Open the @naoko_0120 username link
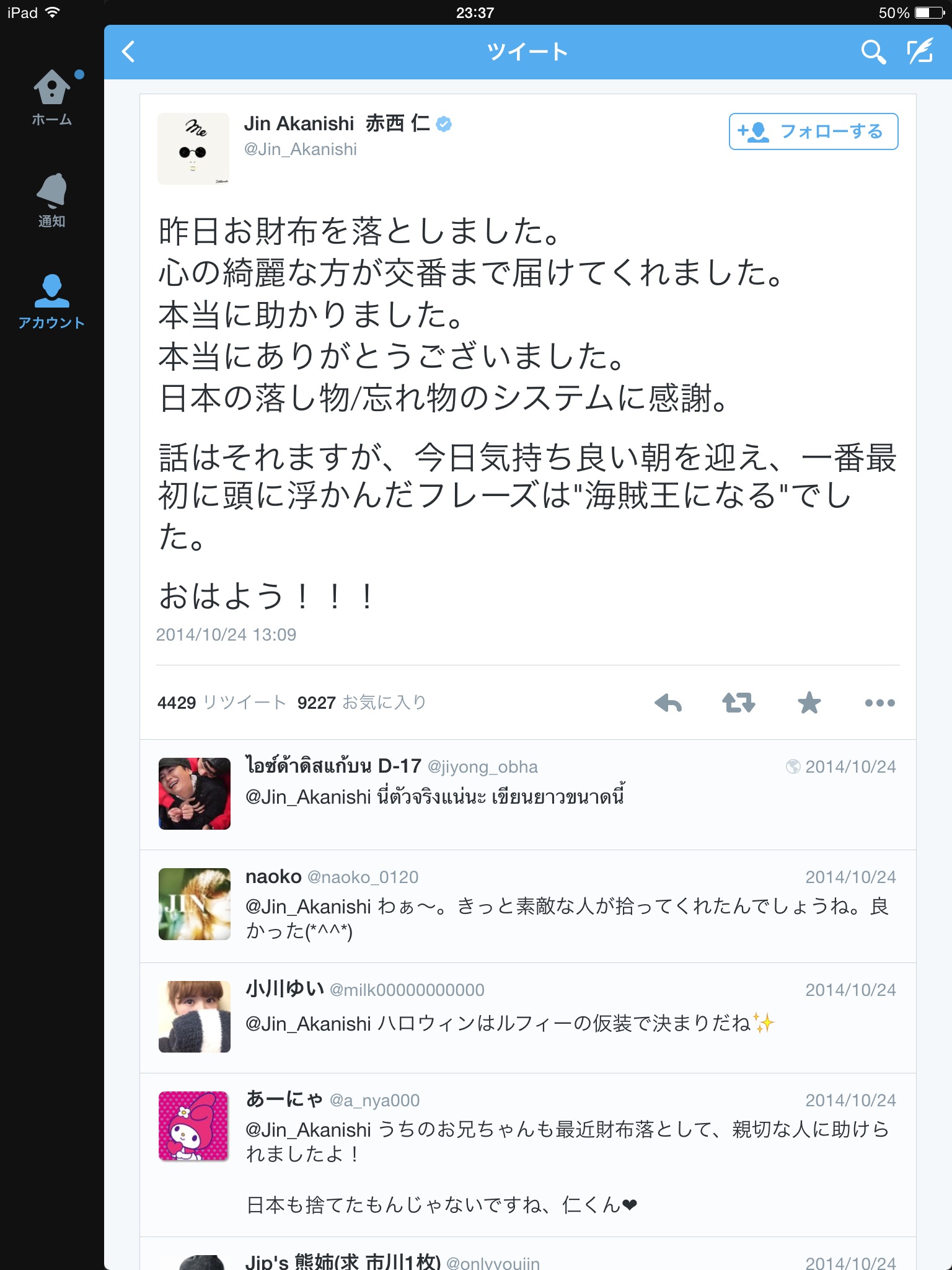This screenshot has height=1270, width=952. click(x=363, y=877)
